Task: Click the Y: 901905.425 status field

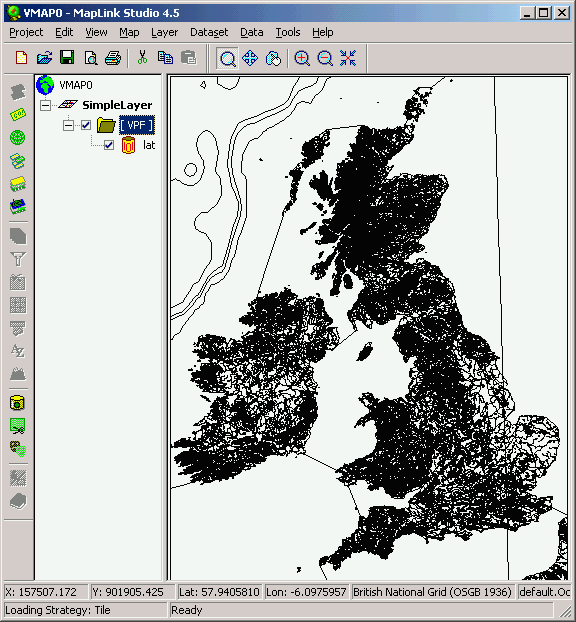Action: tap(132, 592)
